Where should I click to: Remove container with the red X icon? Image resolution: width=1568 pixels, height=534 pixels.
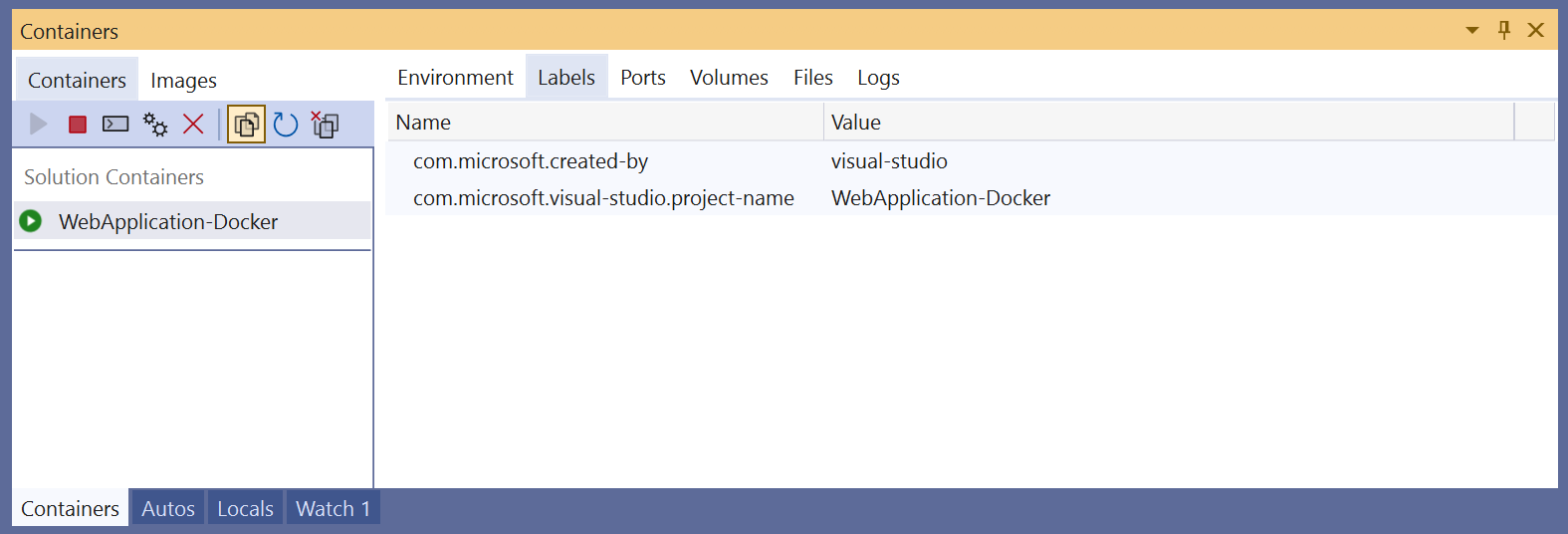(x=193, y=125)
